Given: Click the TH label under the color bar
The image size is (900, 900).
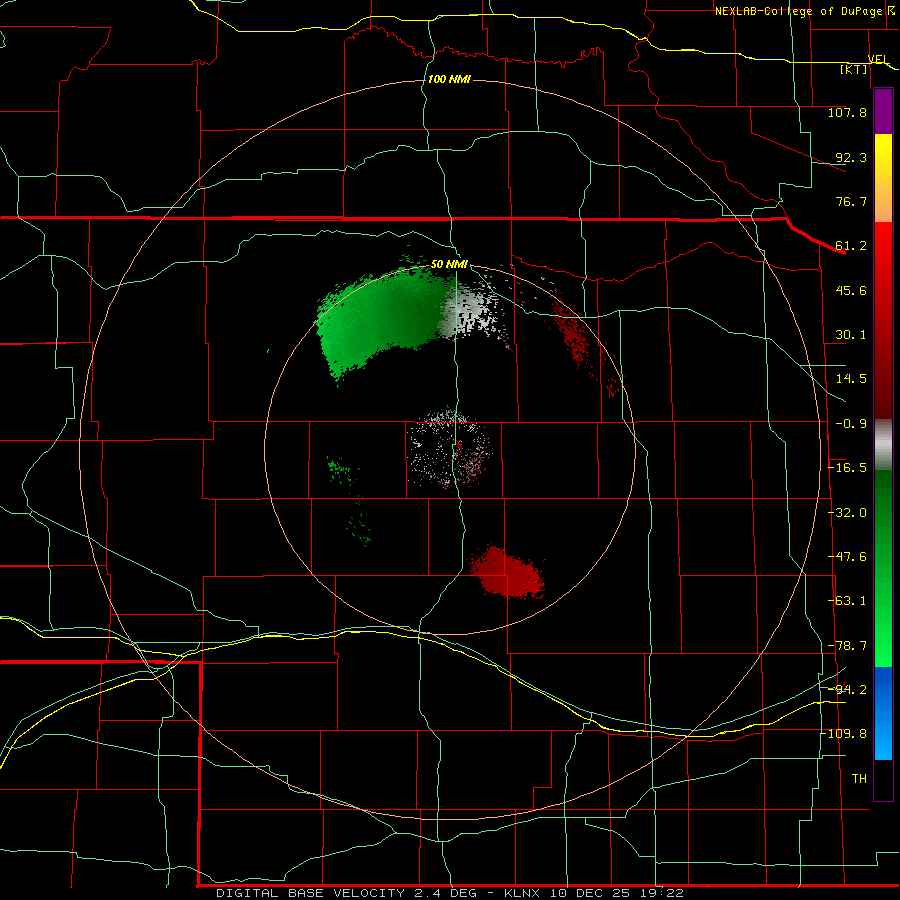Looking at the screenshot, I should tap(859, 779).
